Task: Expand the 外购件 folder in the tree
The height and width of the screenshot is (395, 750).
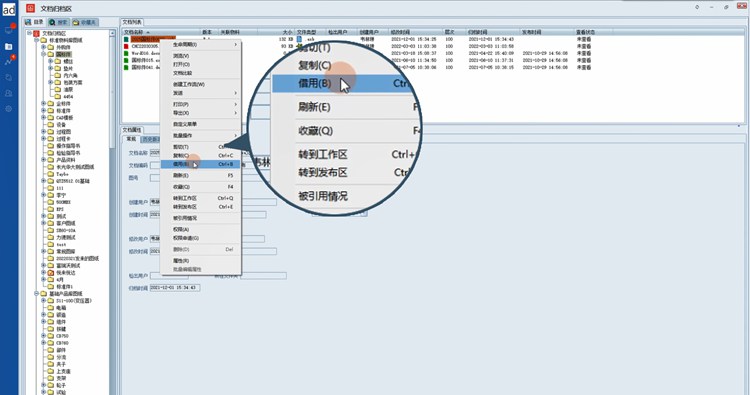Action: 44,47
